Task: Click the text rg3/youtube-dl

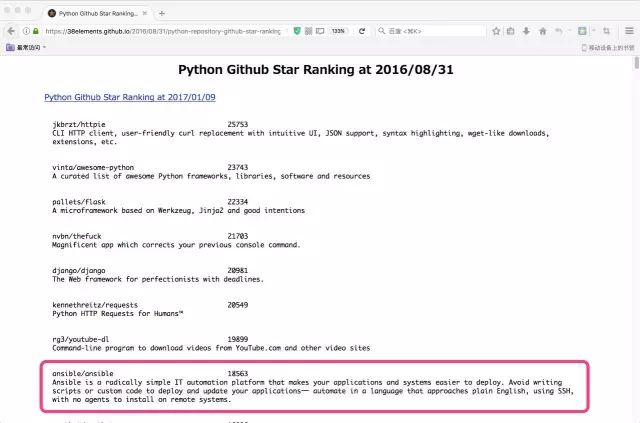Action: pos(81,339)
